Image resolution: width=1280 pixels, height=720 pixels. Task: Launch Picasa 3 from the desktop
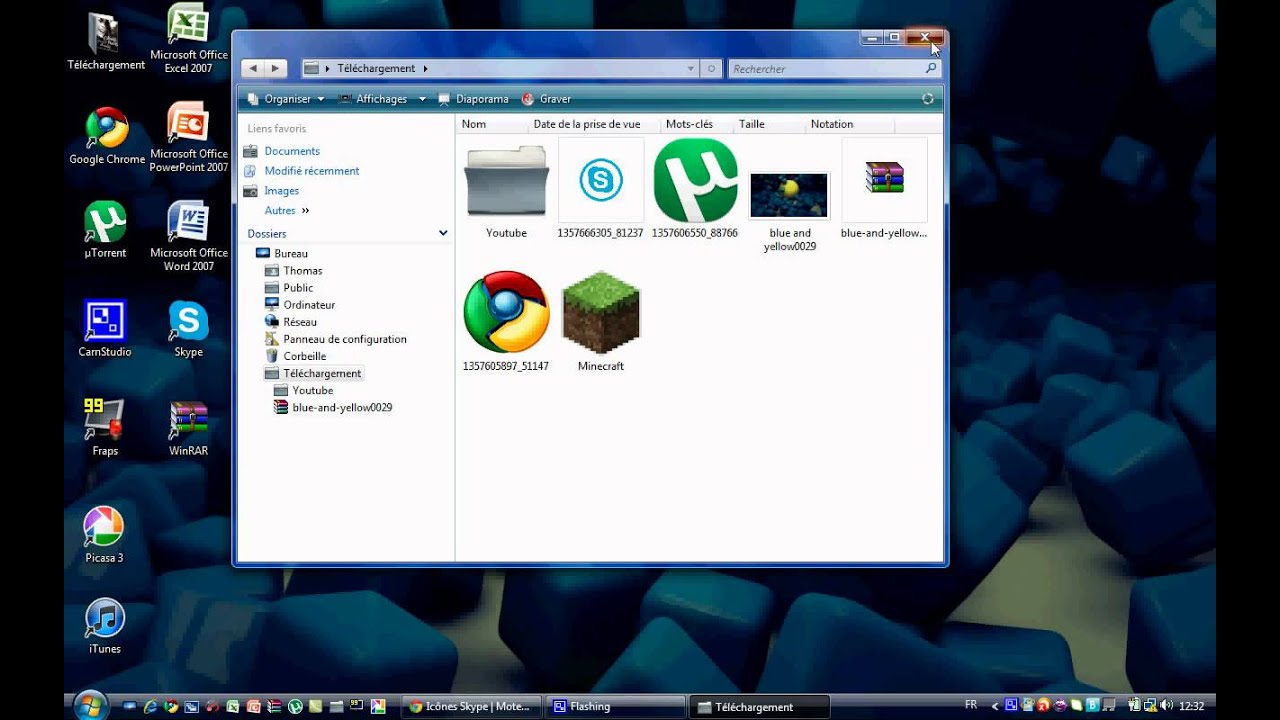pyautogui.click(x=104, y=535)
